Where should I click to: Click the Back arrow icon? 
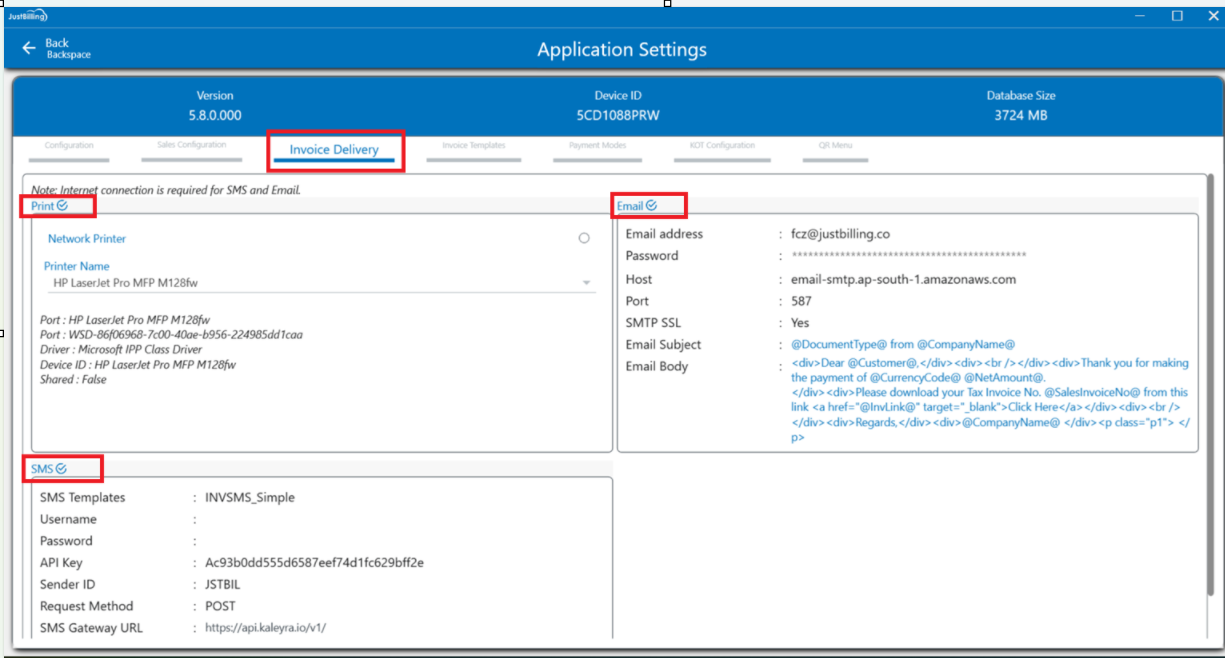pos(29,48)
